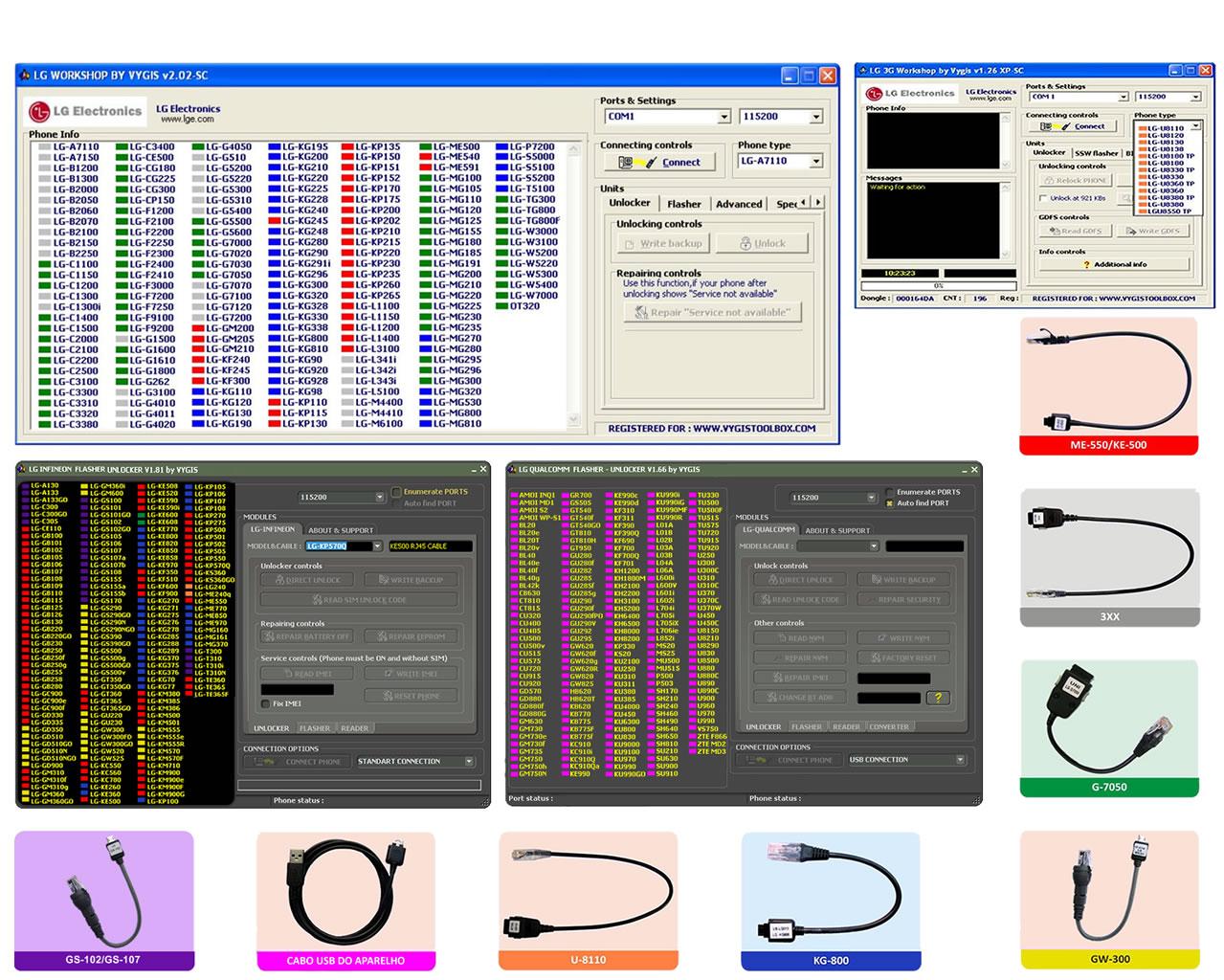Select LG-KP135 in the phone list

tap(371, 147)
